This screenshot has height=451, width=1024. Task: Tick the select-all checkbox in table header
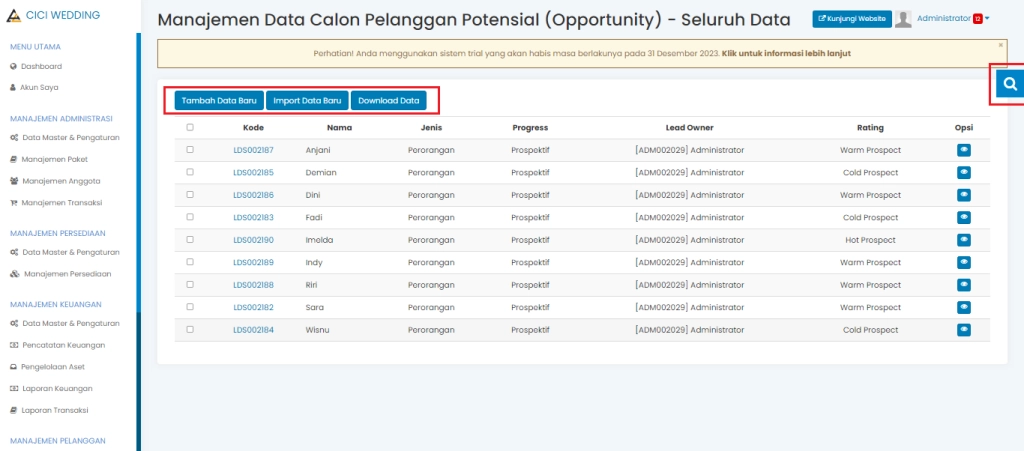tap(190, 127)
